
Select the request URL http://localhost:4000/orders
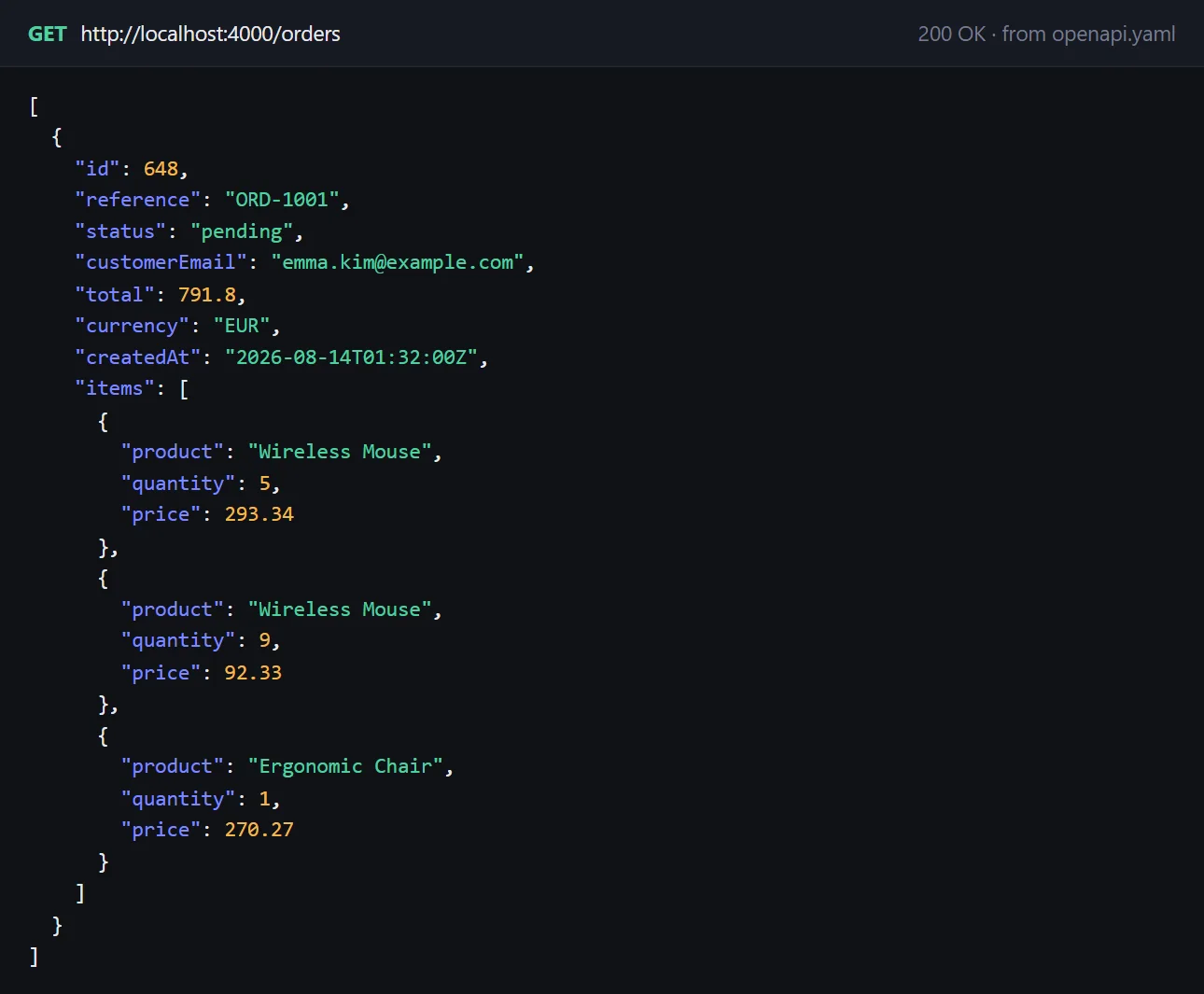pyautogui.click(x=210, y=35)
